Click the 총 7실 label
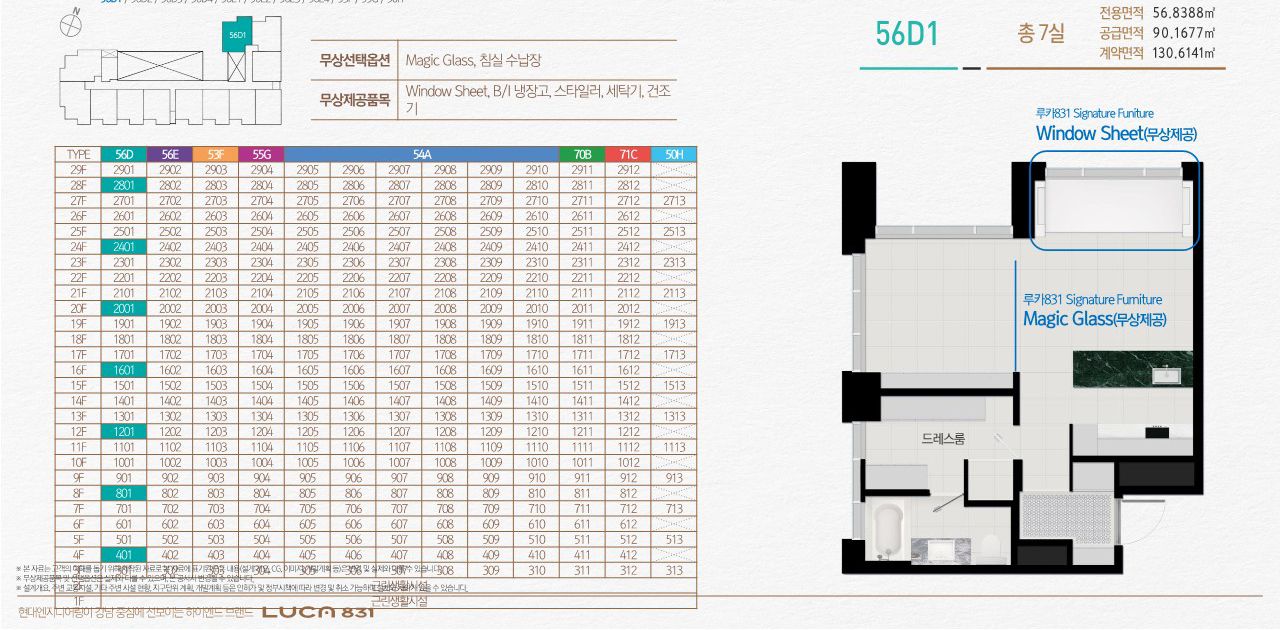Viewport: 1280px width, 630px height. point(1040,34)
